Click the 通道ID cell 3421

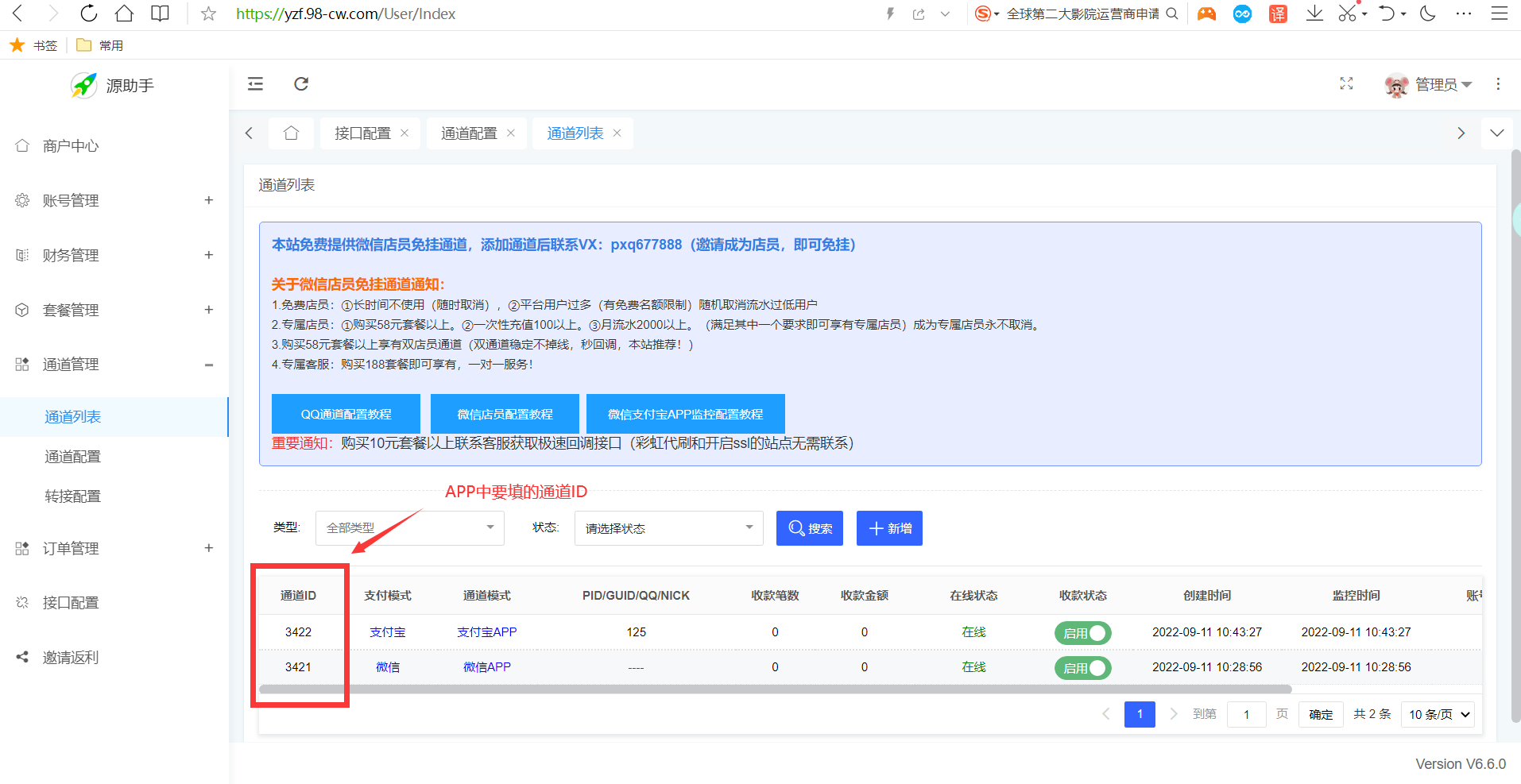(x=298, y=667)
